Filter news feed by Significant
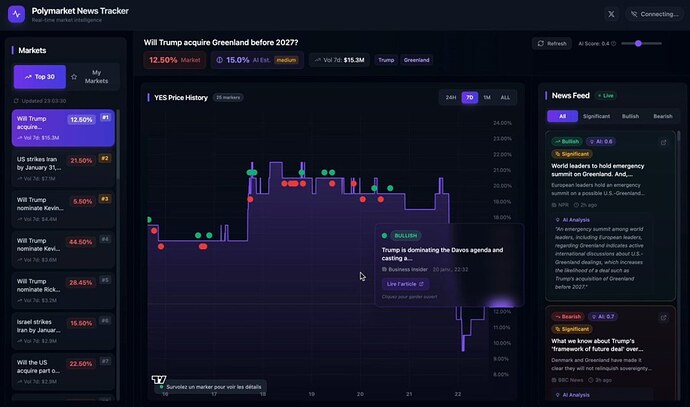This screenshot has width=690, height=407. point(596,116)
